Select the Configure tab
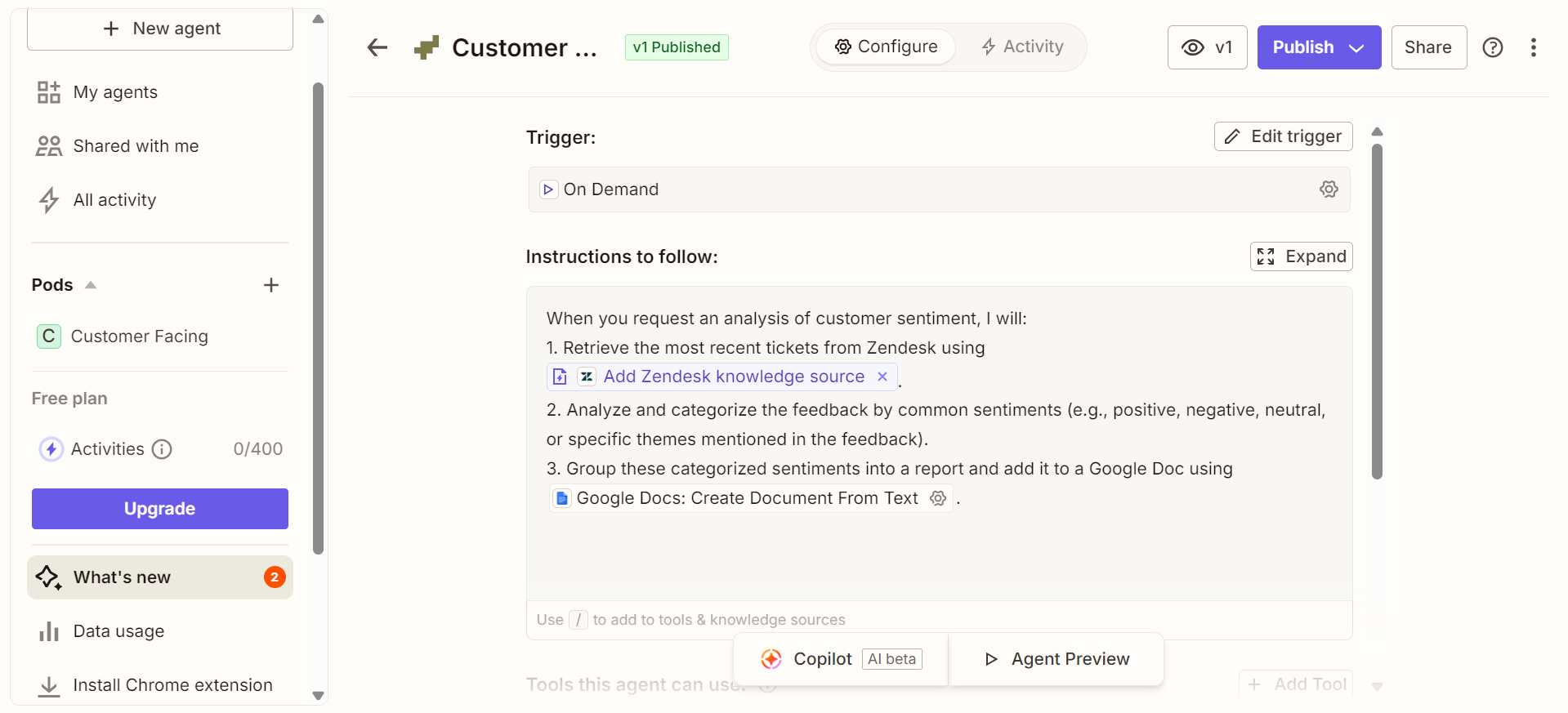This screenshot has height=713, width=1568. click(886, 47)
